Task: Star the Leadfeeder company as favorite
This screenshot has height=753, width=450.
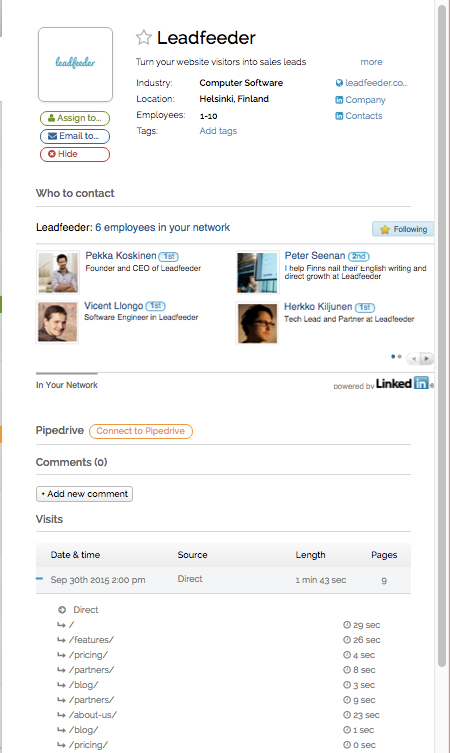Action: point(144,37)
